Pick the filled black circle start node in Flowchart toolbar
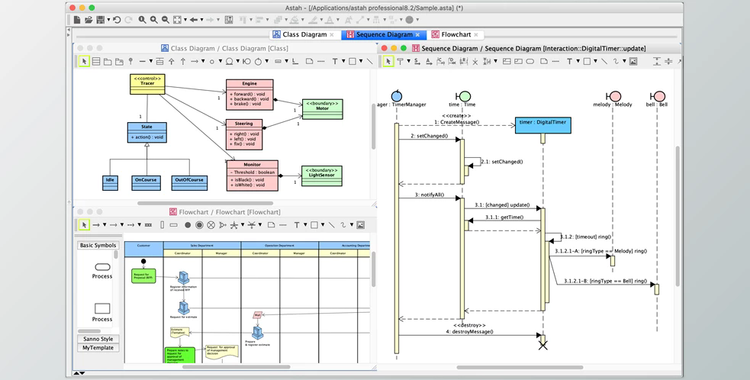Screen dimensions: 750x380 point(188,225)
